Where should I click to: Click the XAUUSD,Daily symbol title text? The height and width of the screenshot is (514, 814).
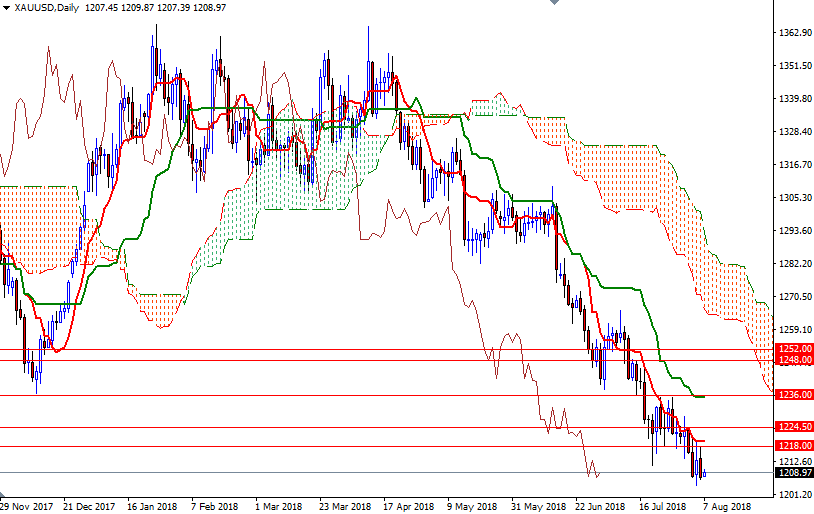(x=47, y=8)
